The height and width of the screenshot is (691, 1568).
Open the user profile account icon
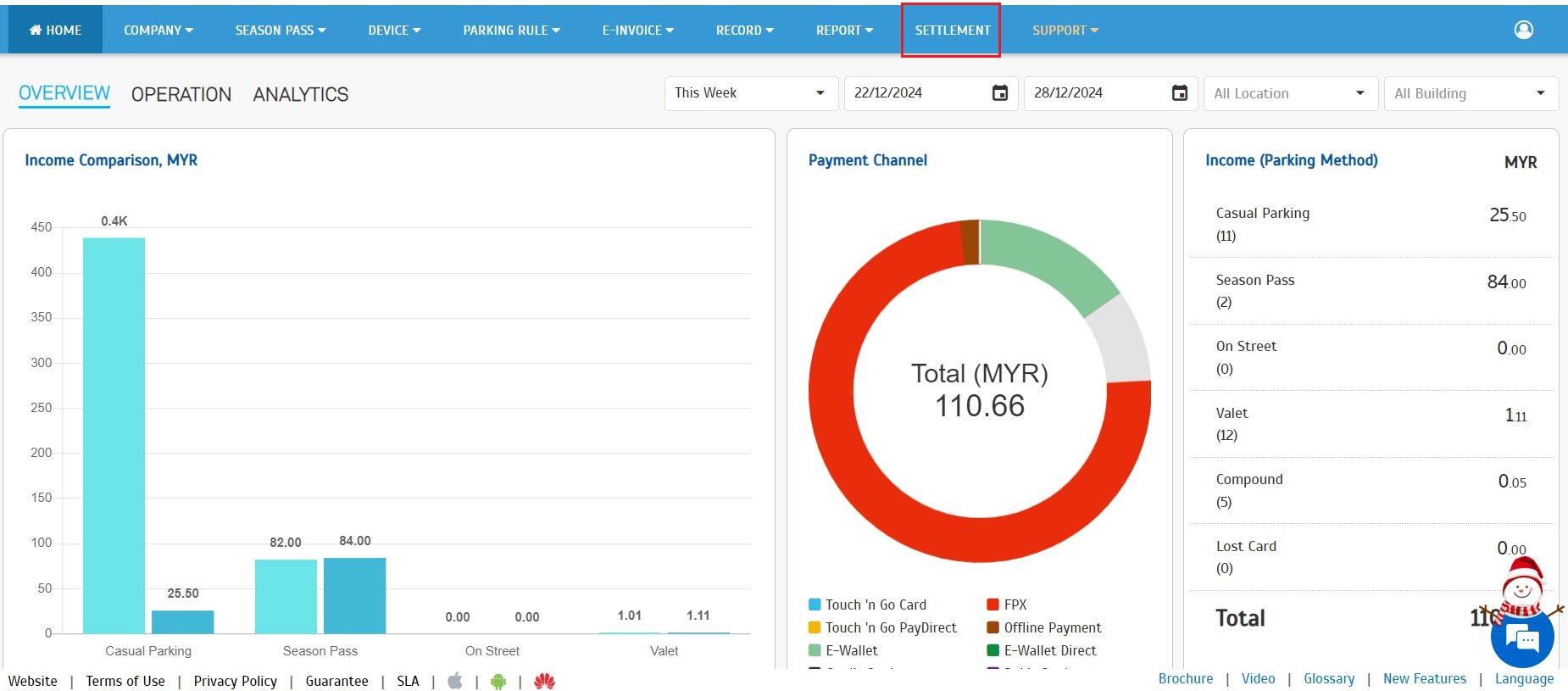1523,30
